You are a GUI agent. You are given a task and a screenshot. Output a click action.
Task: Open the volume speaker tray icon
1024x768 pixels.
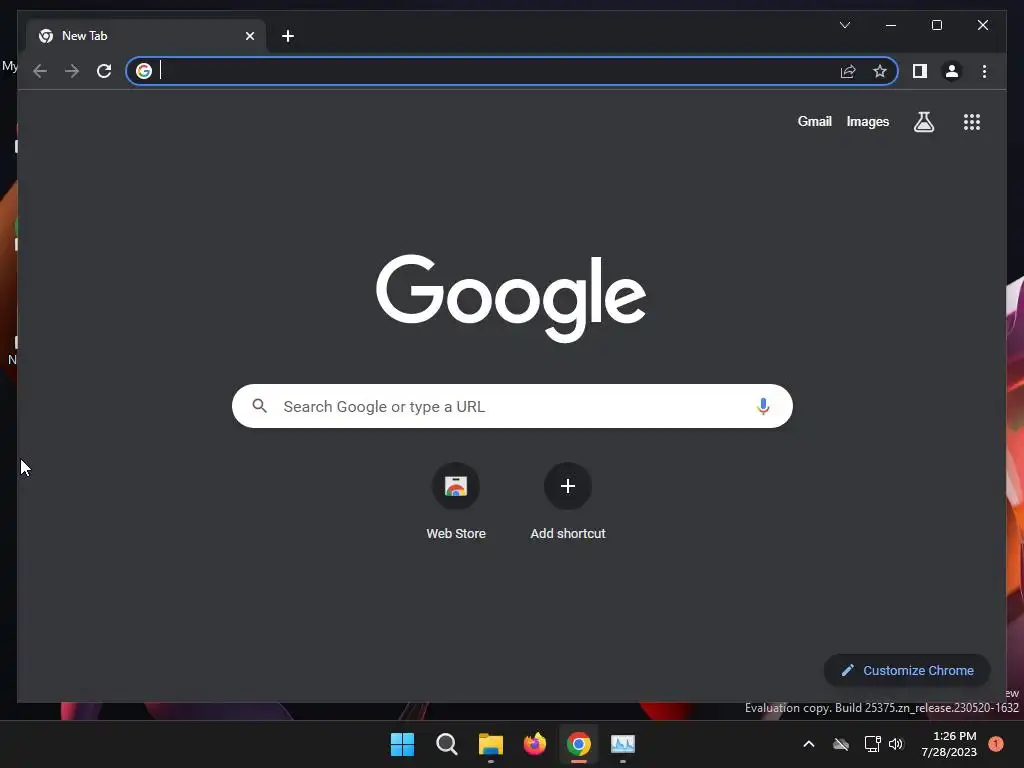[895, 744]
